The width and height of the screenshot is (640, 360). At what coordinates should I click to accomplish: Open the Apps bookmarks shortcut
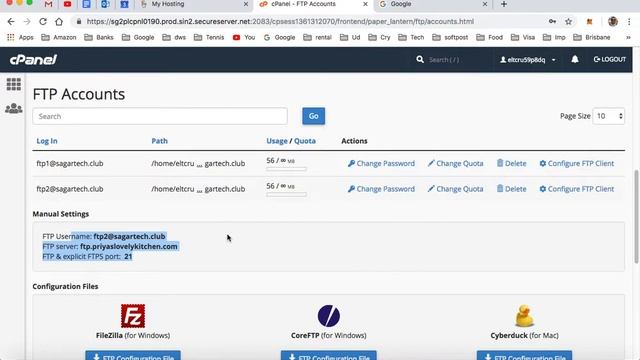[20, 37]
